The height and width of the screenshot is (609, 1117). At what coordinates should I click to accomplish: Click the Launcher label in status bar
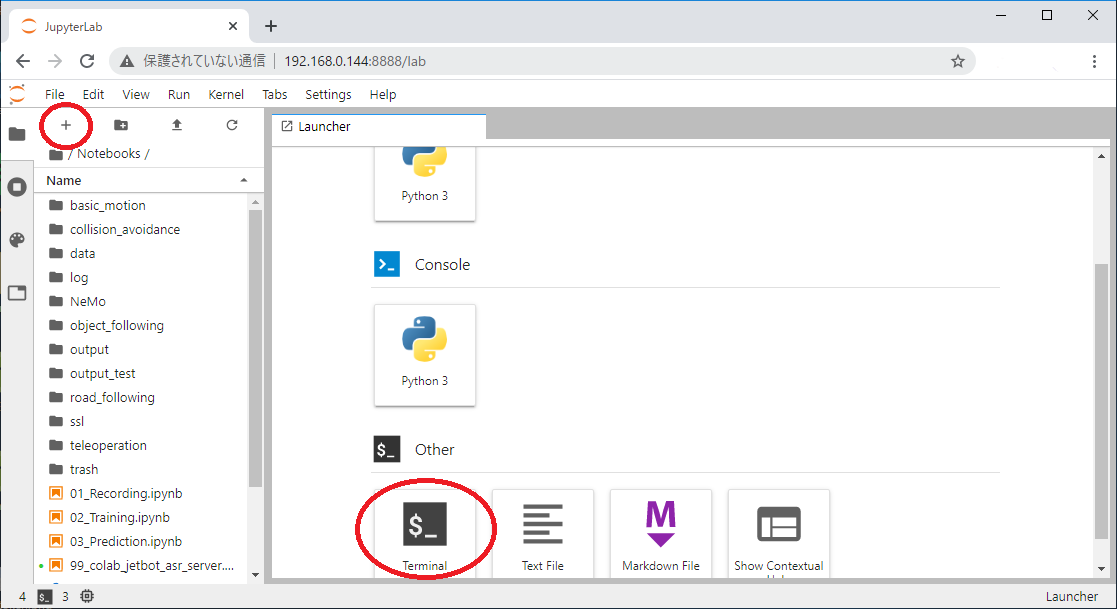(x=1071, y=597)
